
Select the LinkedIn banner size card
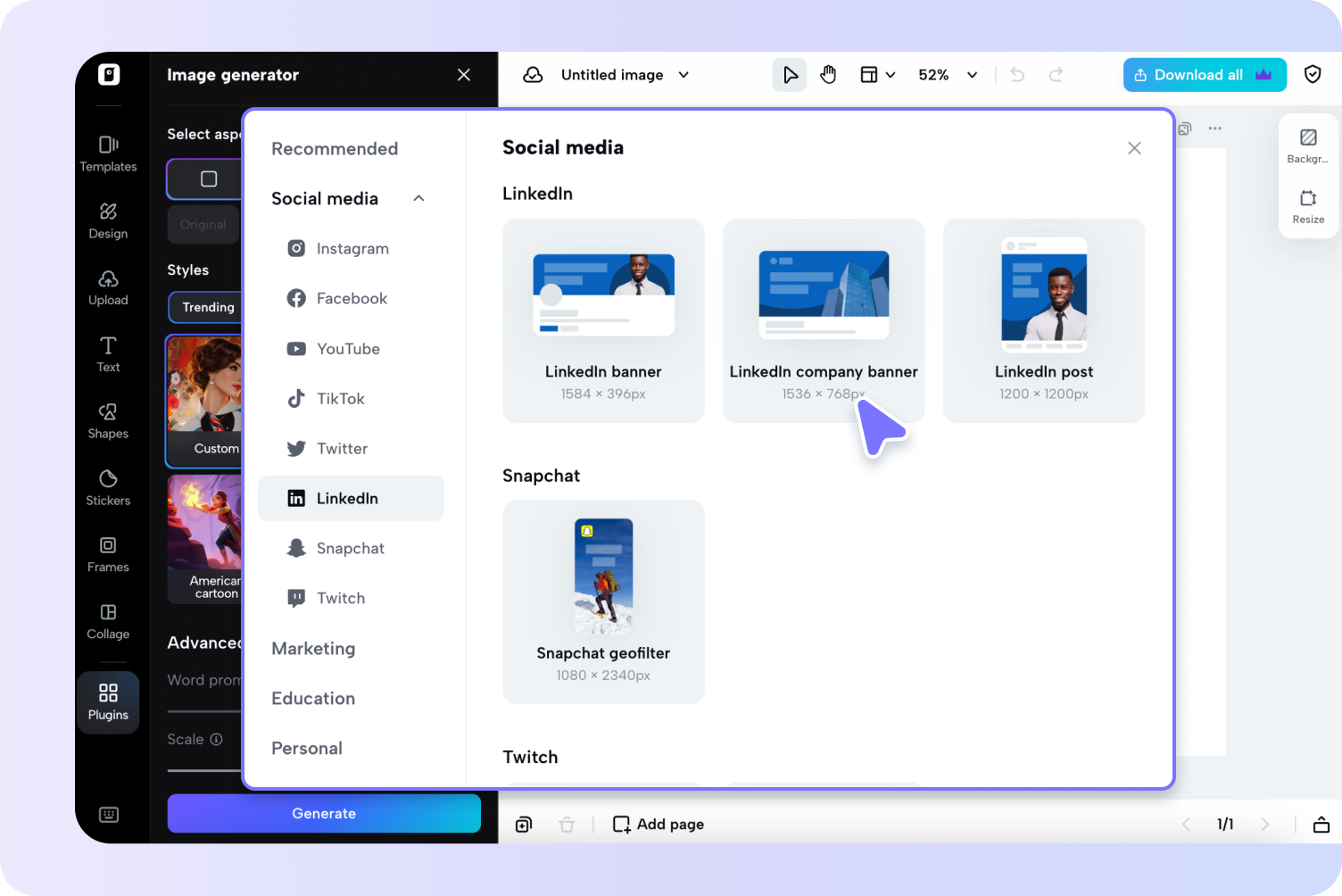pos(603,320)
